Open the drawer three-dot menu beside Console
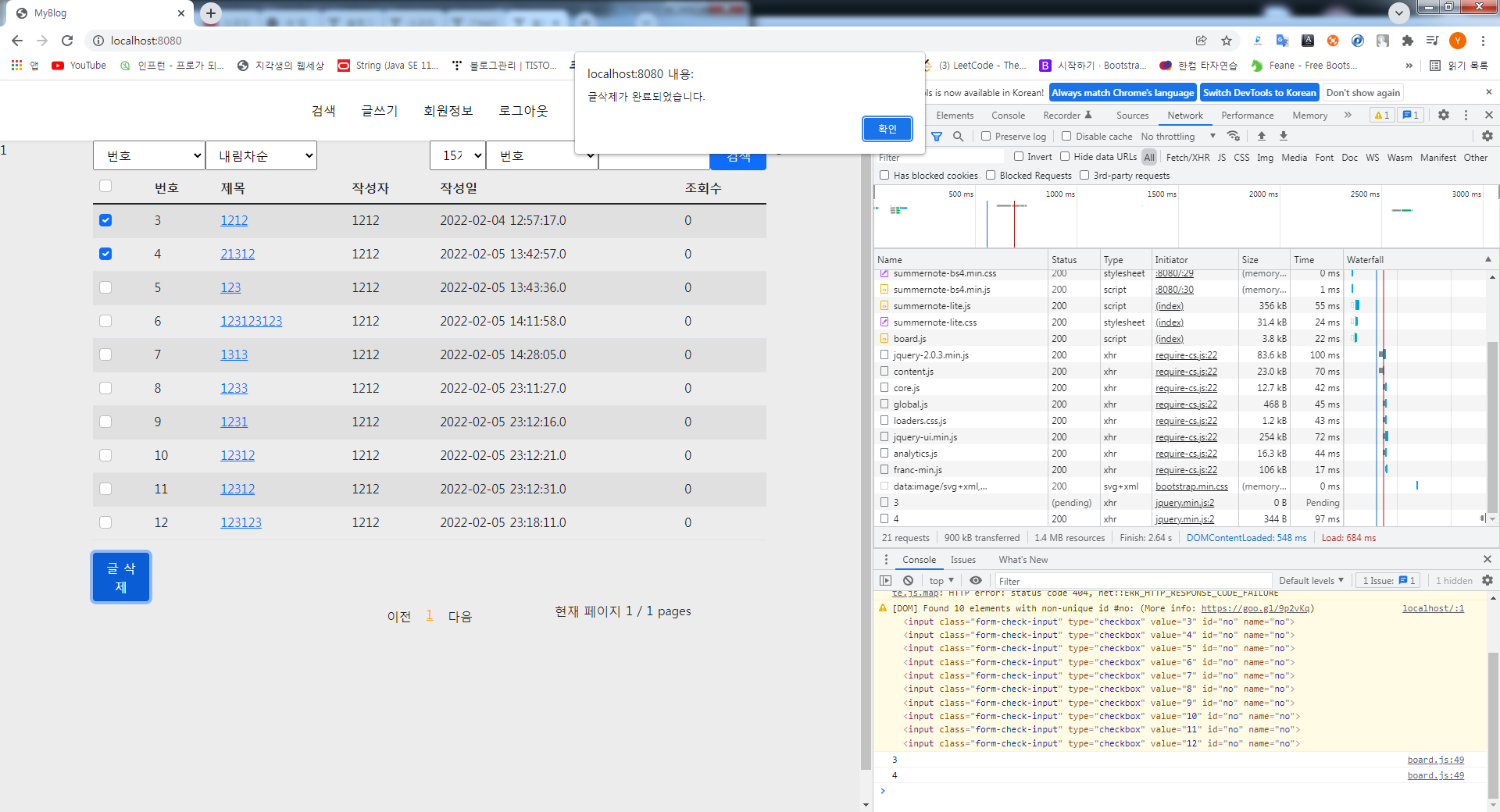Screen dimensions: 1500x812 886,560
